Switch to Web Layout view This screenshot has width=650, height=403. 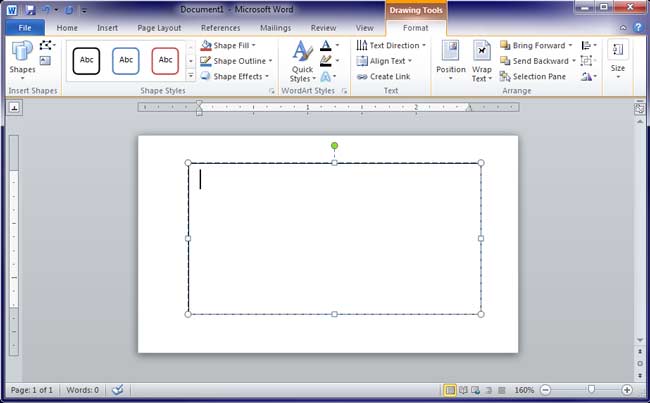[476, 390]
